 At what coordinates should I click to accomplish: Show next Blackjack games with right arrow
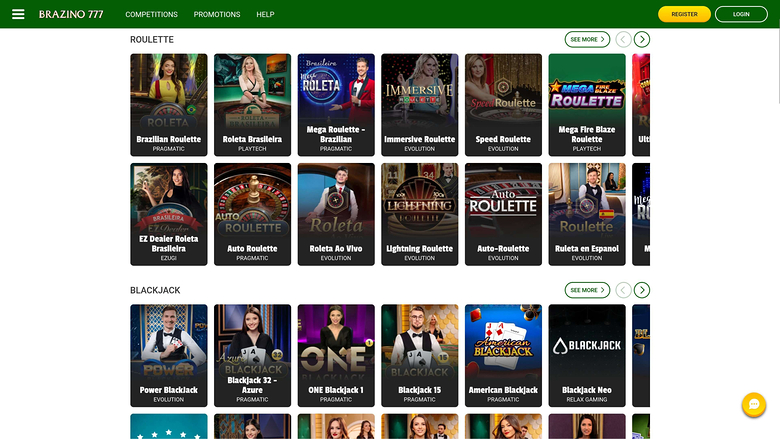[x=642, y=290]
